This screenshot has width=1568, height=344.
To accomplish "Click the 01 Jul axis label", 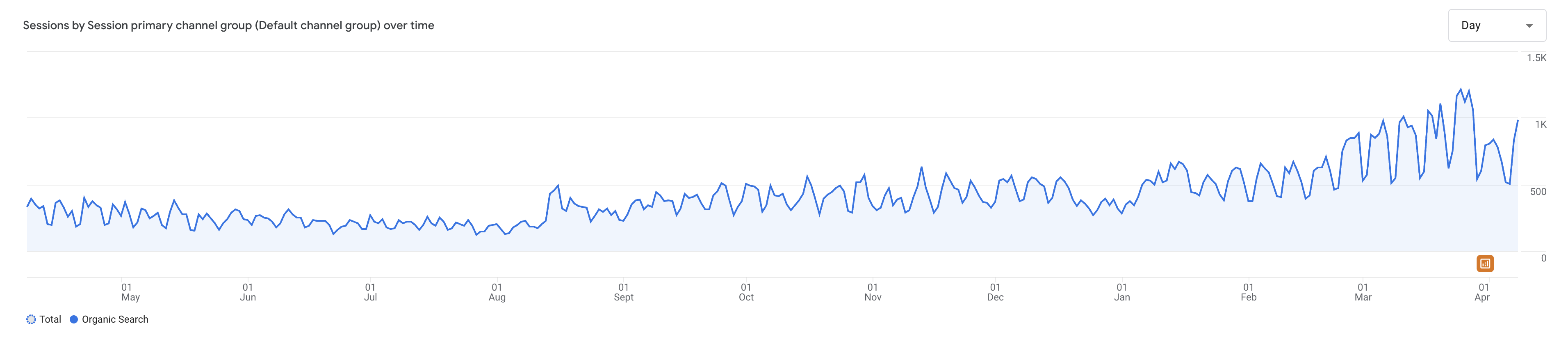I will coord(370,292).
